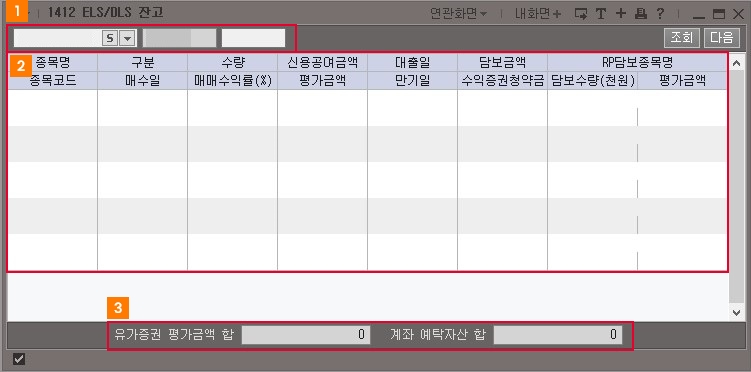Click the S button in account field
This screenshot has height=372, width=751.
click(110, 38)
